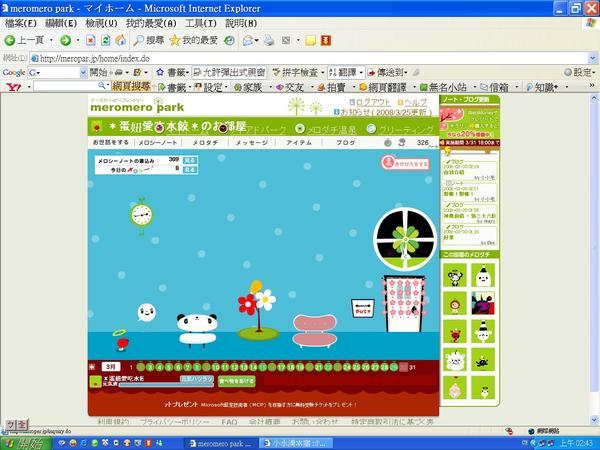Image resolution: width=600 pixels, height=450 pixels.
Task: Click the Home house icon
Action: 121,40
